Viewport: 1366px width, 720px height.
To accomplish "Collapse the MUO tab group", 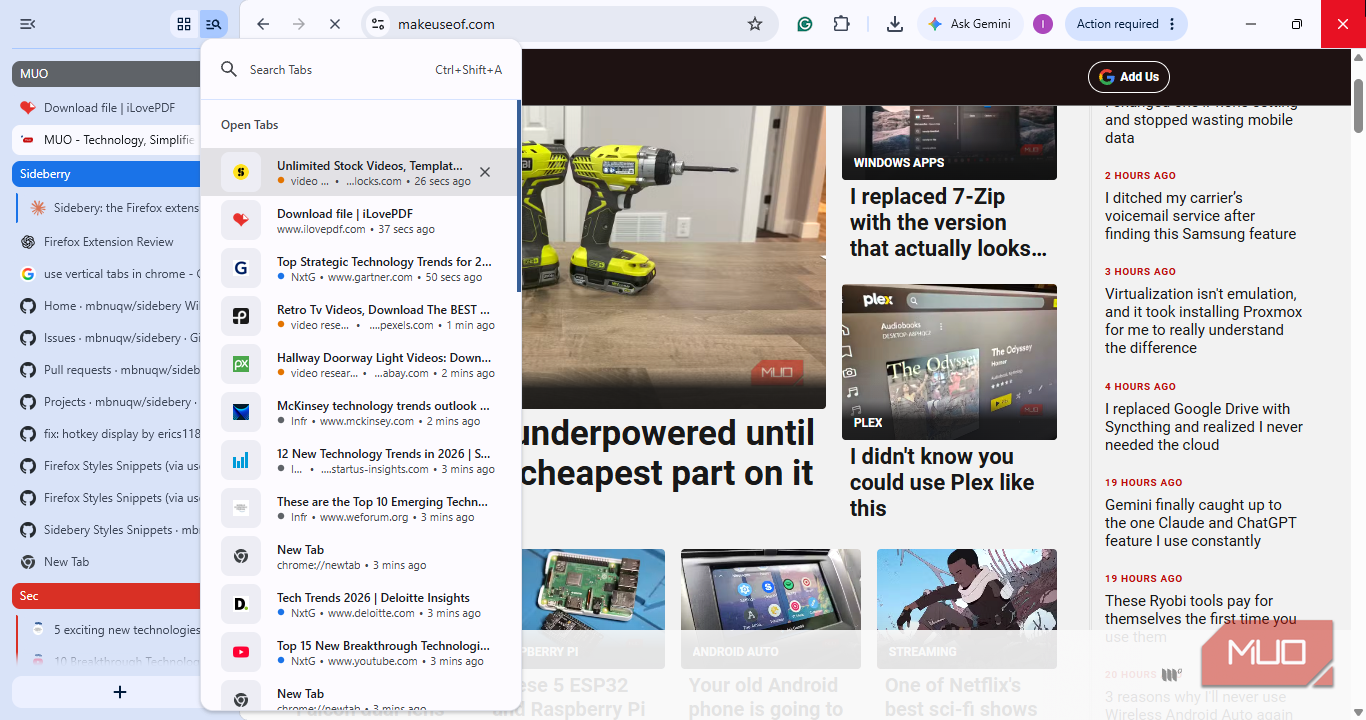I will (106, 74).
